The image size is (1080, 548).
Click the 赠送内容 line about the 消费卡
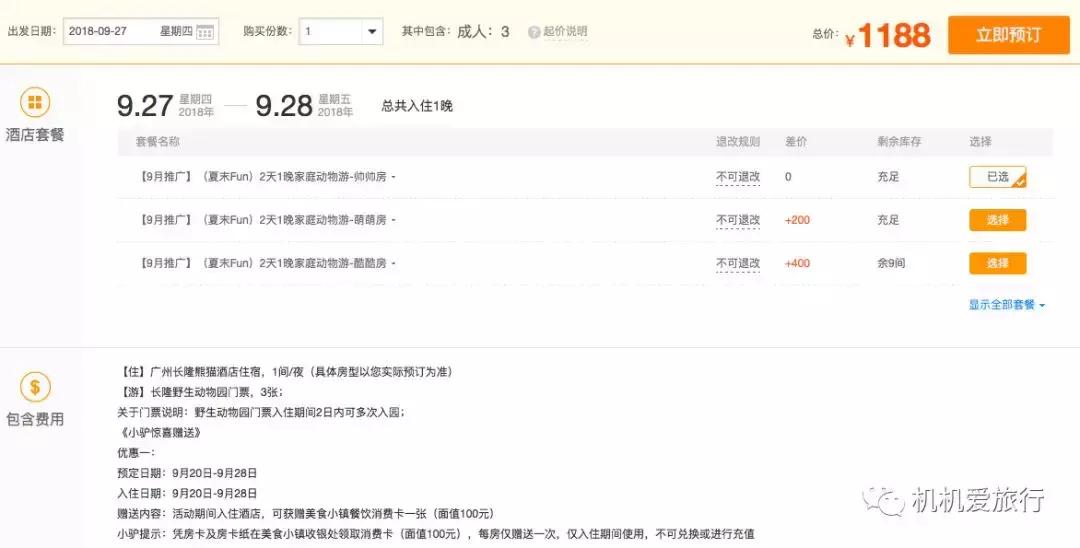306,514
